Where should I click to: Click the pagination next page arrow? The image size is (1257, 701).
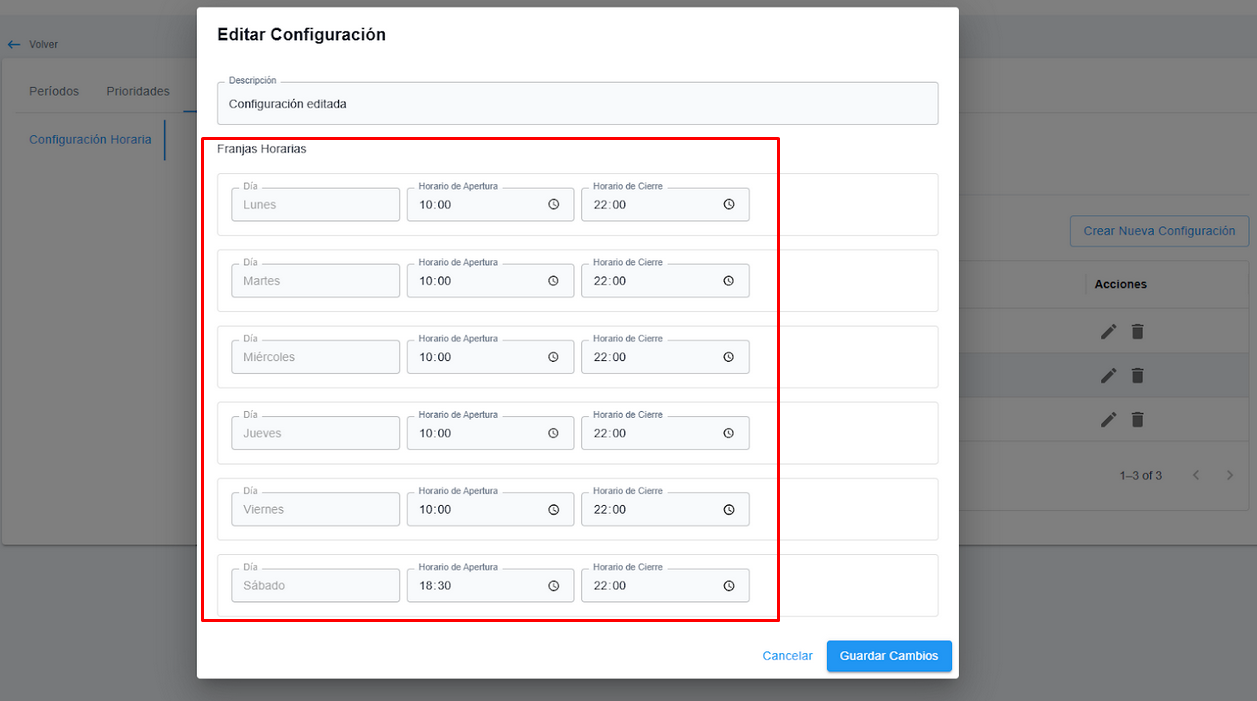pos(1230,475)
